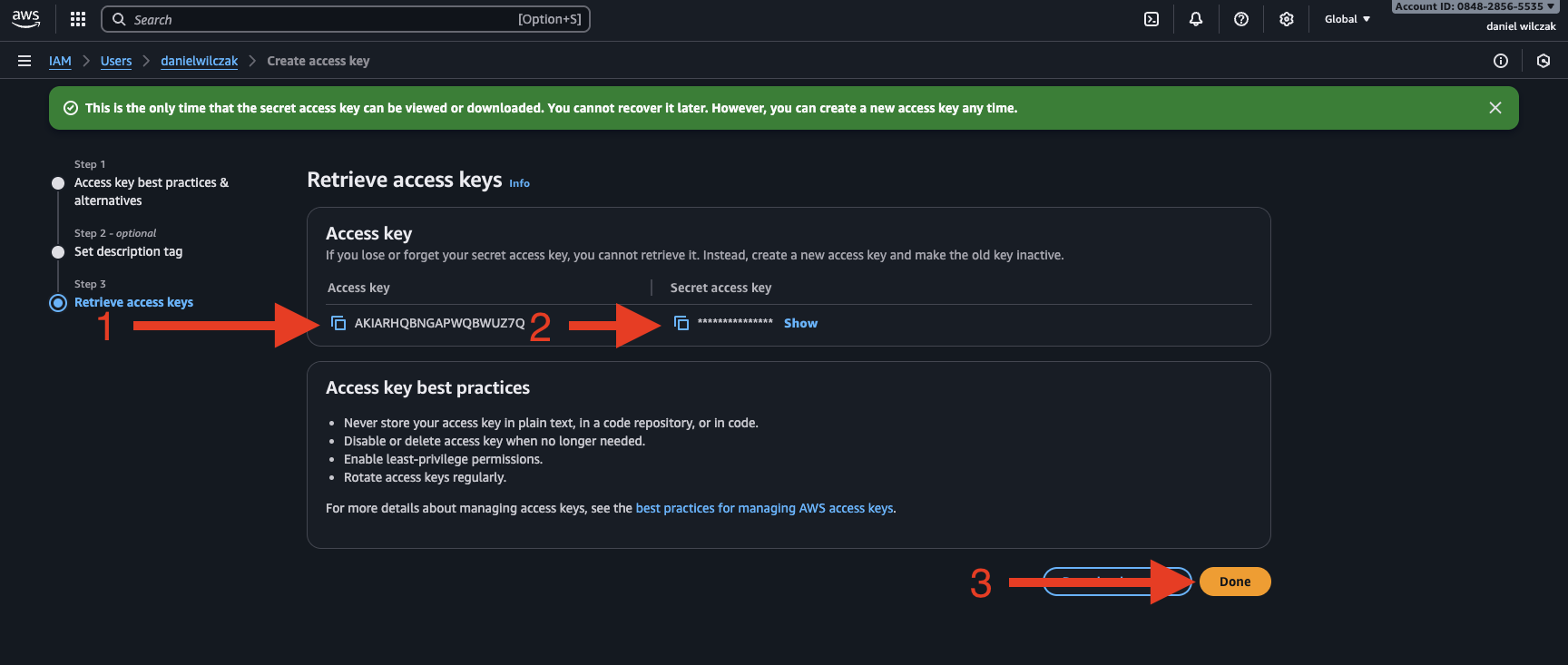
Task: Open the notifications bell
Action: click(x=1196, y=19)
